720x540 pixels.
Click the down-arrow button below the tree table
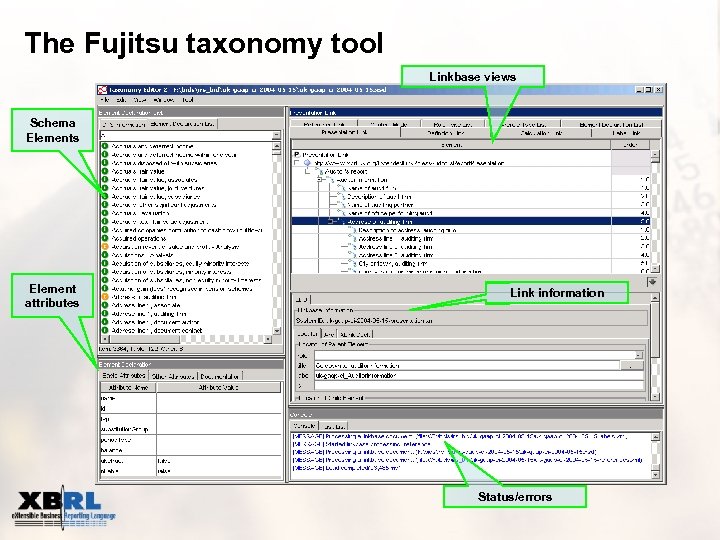coord(652,281)
